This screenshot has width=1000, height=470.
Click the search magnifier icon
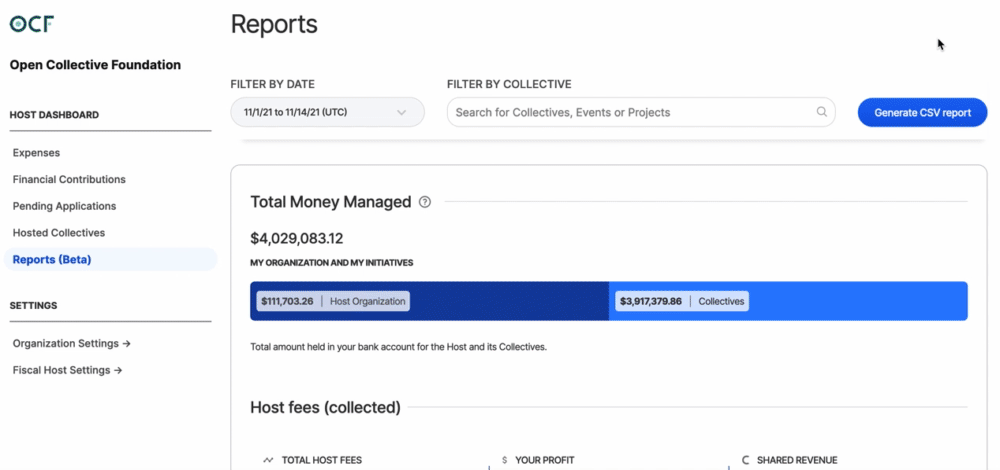point(822,112)
